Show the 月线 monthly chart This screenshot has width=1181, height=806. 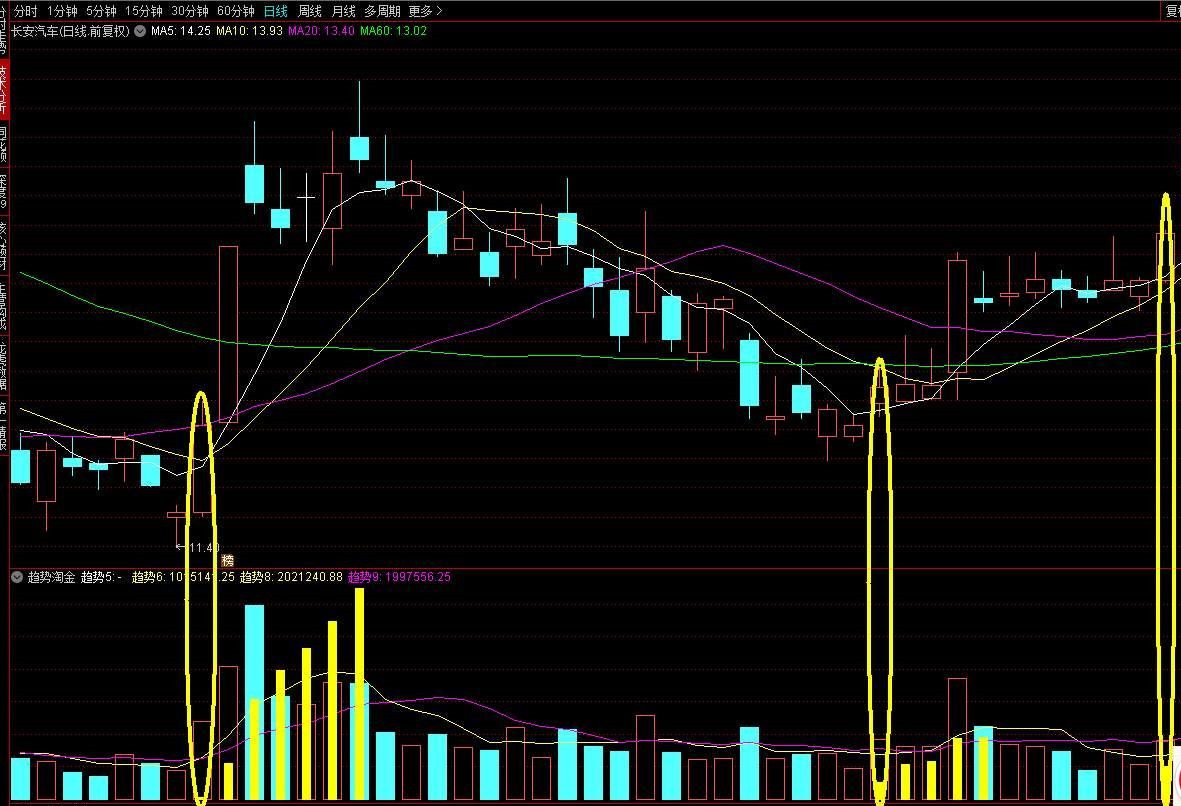[x=343, y=11]
